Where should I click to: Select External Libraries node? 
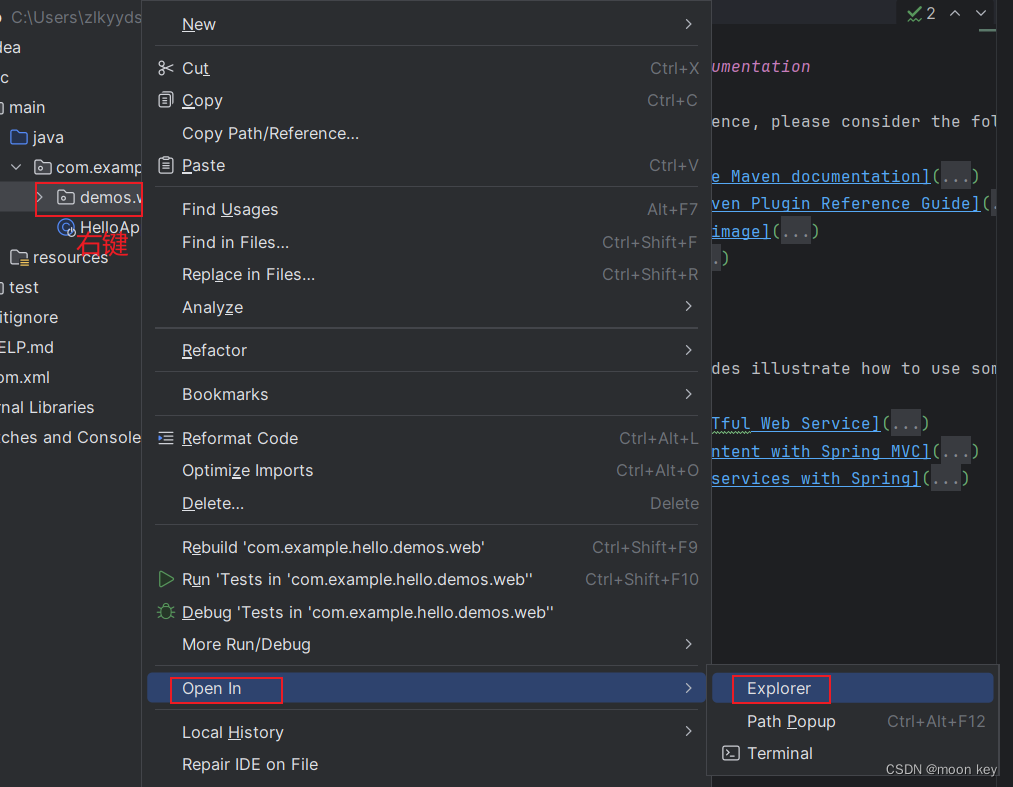click(47, 407)
